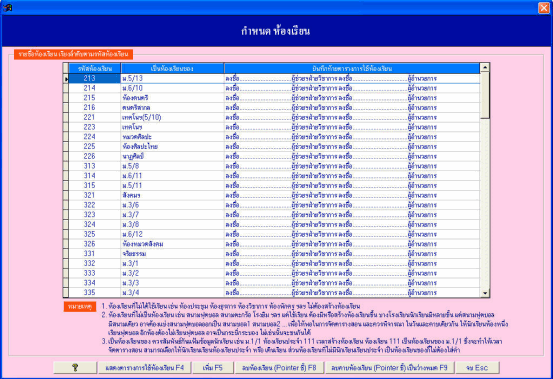Click the Esc exit button
The height and width of the screenshot is (379, 553).
click(477, 367)
